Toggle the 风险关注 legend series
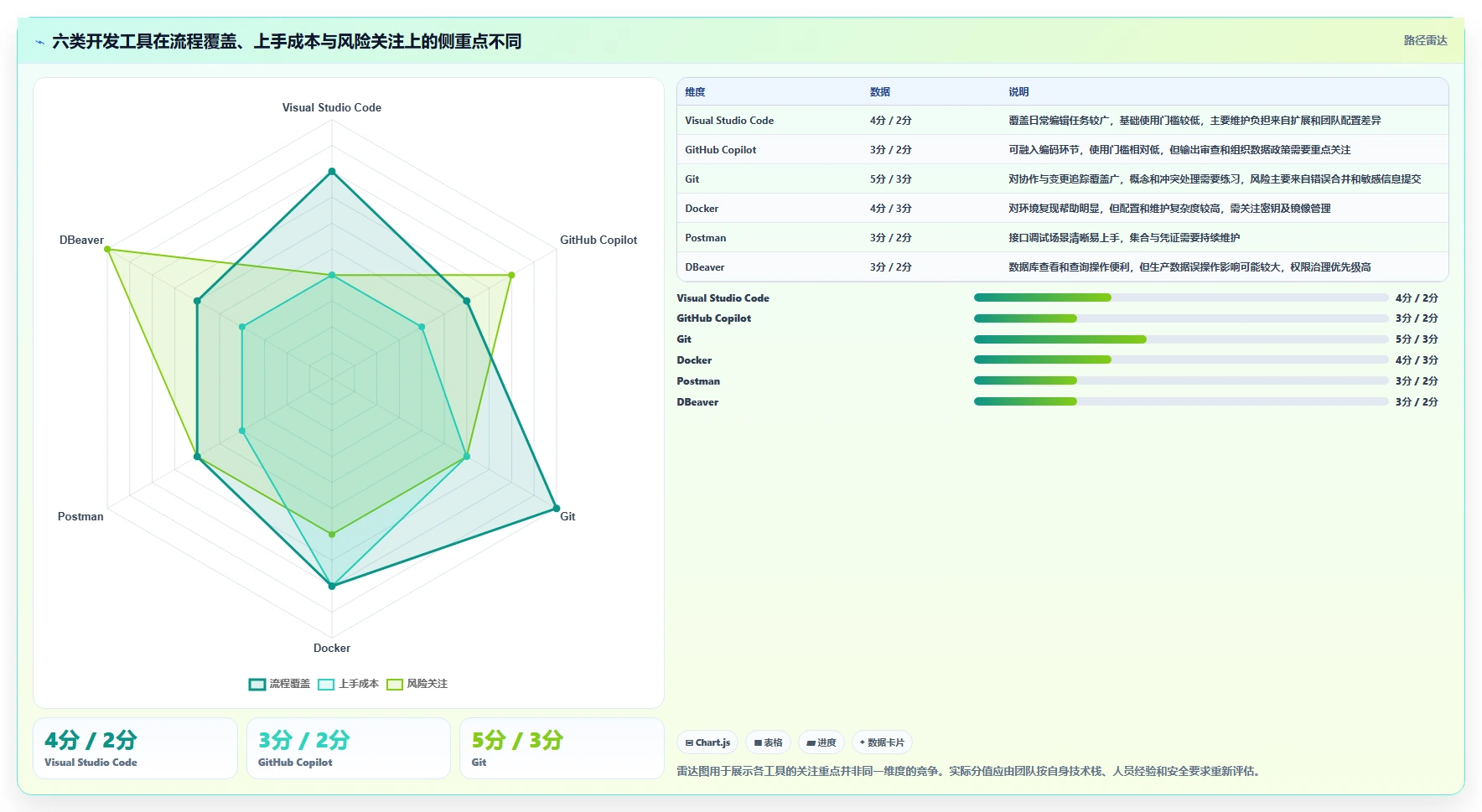 (417, 684)
